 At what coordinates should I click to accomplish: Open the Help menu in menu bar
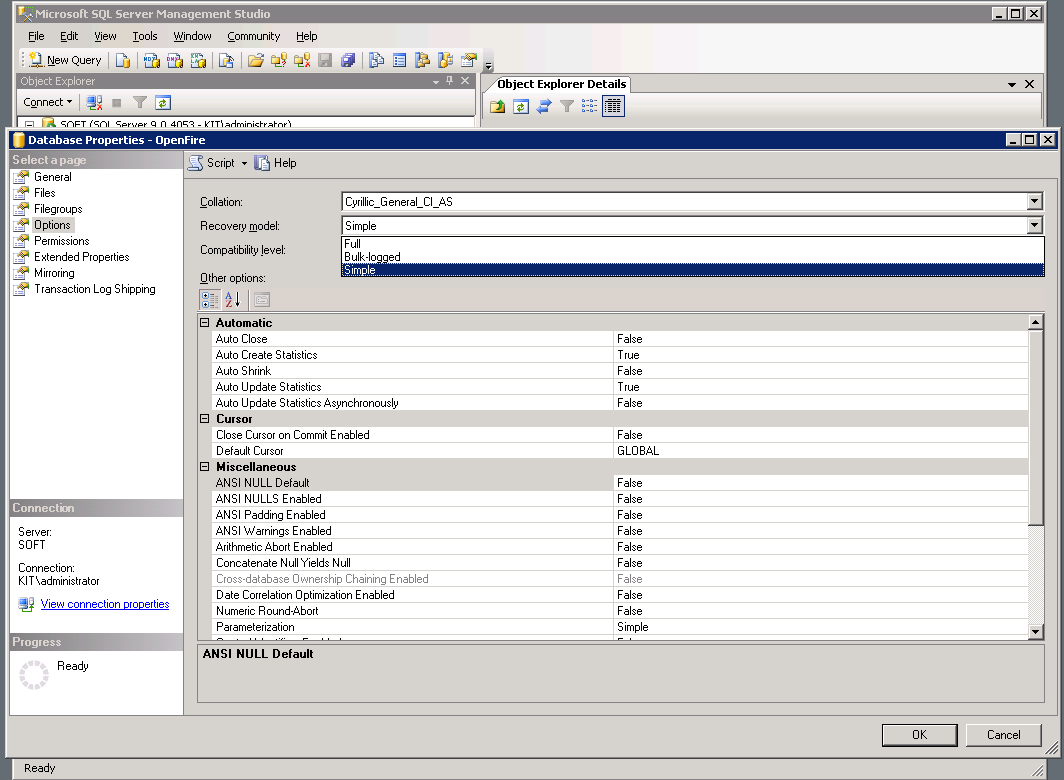[306, 36]
